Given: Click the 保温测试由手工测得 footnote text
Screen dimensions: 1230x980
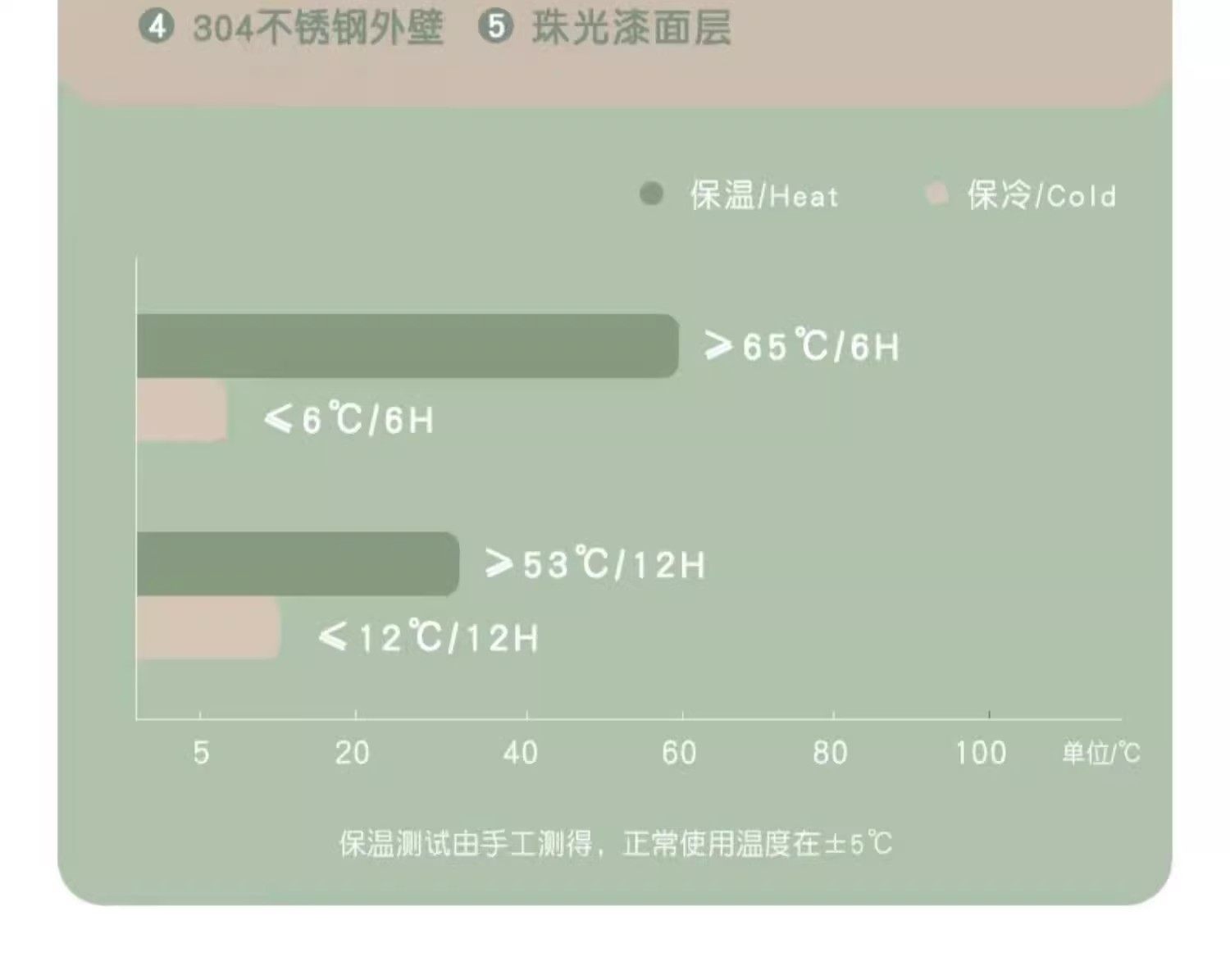Looking at the screenshot, I should coord(615,843).
